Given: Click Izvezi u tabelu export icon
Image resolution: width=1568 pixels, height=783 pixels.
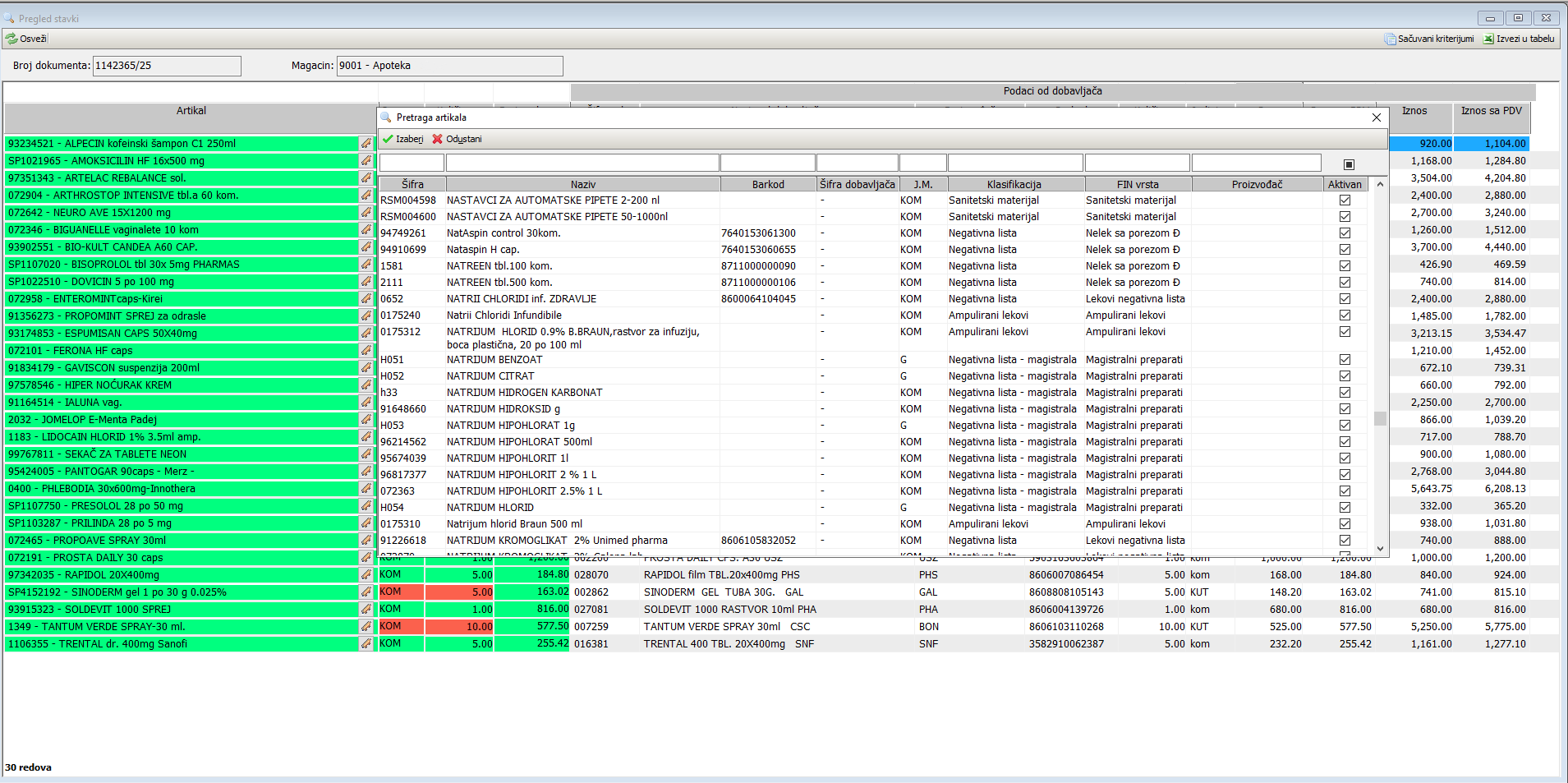Looking at the screenshot, I should click(x=1488, y=39).
